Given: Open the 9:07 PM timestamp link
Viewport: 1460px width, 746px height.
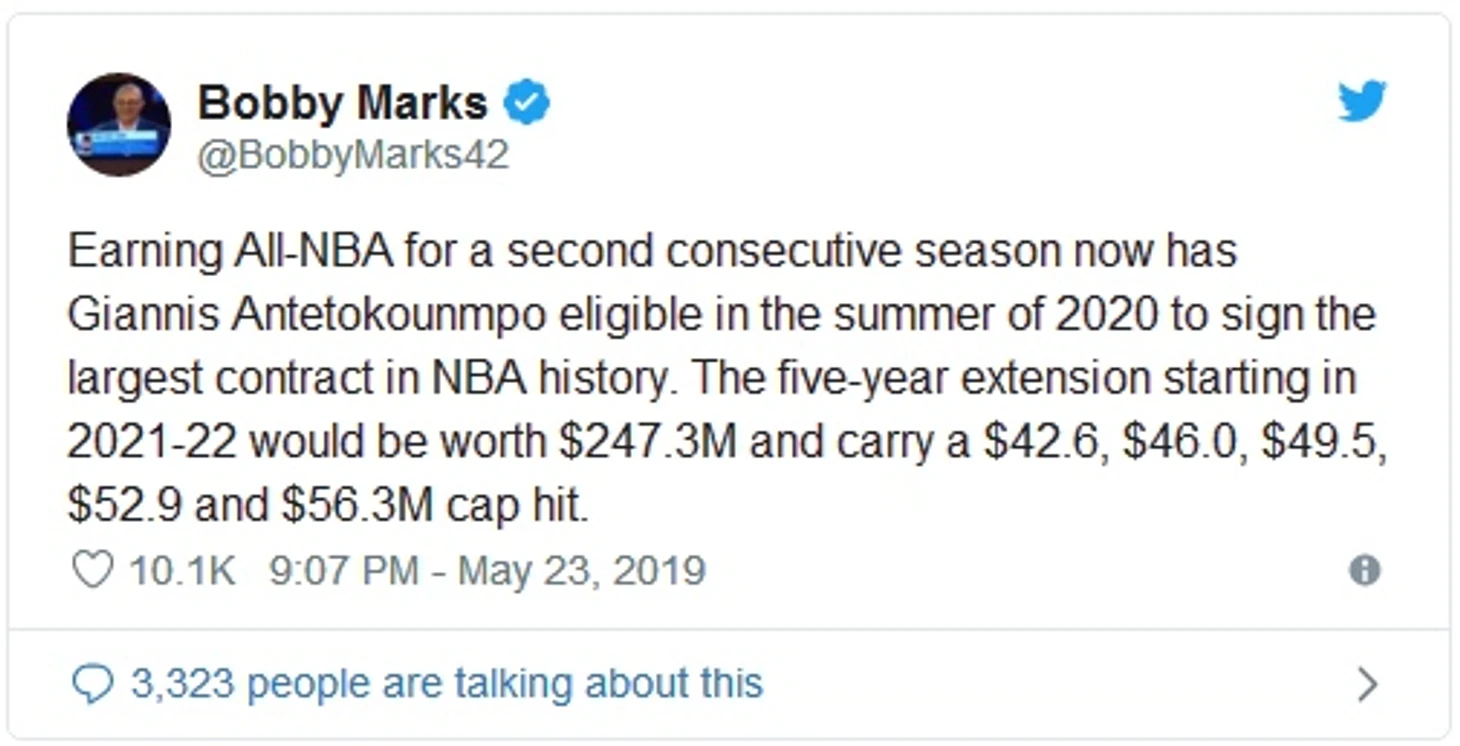Looking at the screenshot, I should tap(343, 571).
